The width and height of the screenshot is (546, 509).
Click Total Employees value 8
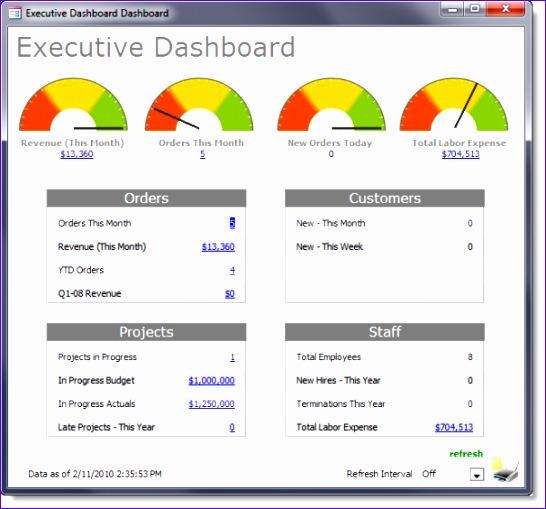coord(470,357)
